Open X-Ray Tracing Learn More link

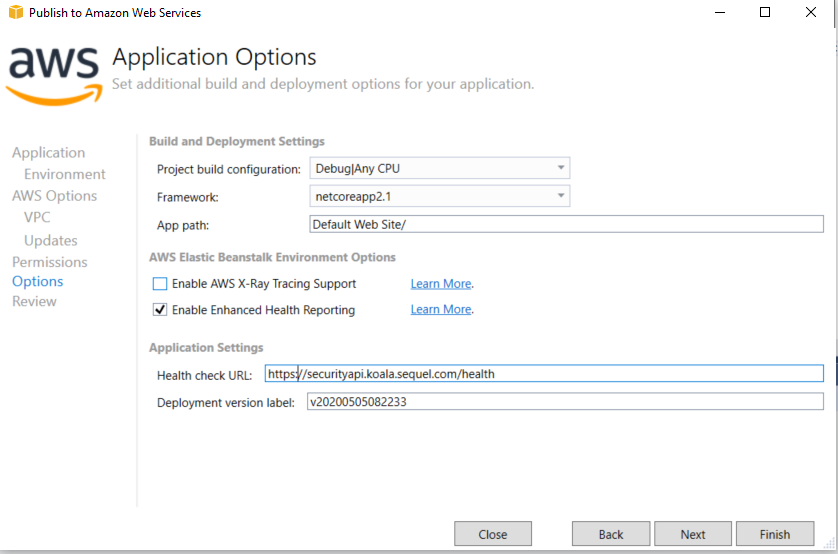tap(441, 284)
